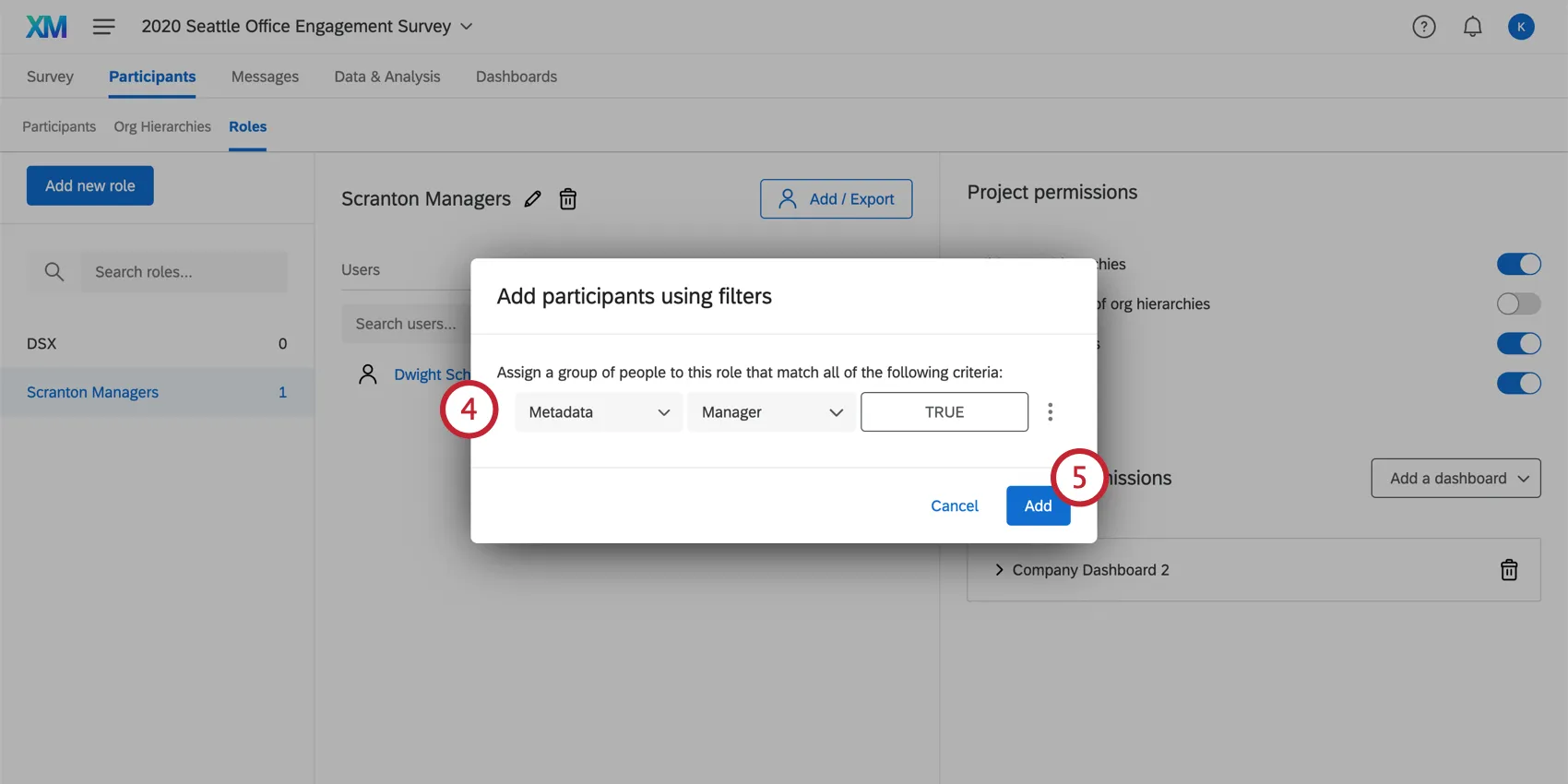Image resolution: width=1568 pixels, height=784 pixels.
Task: Cancel the add participants dialog
Action: tap(954, 505)
